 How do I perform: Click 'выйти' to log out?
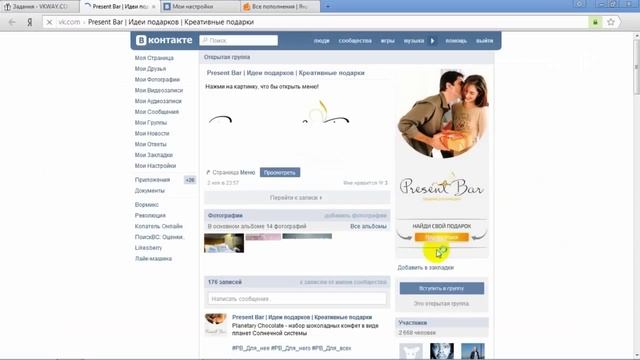pos(484,41)
